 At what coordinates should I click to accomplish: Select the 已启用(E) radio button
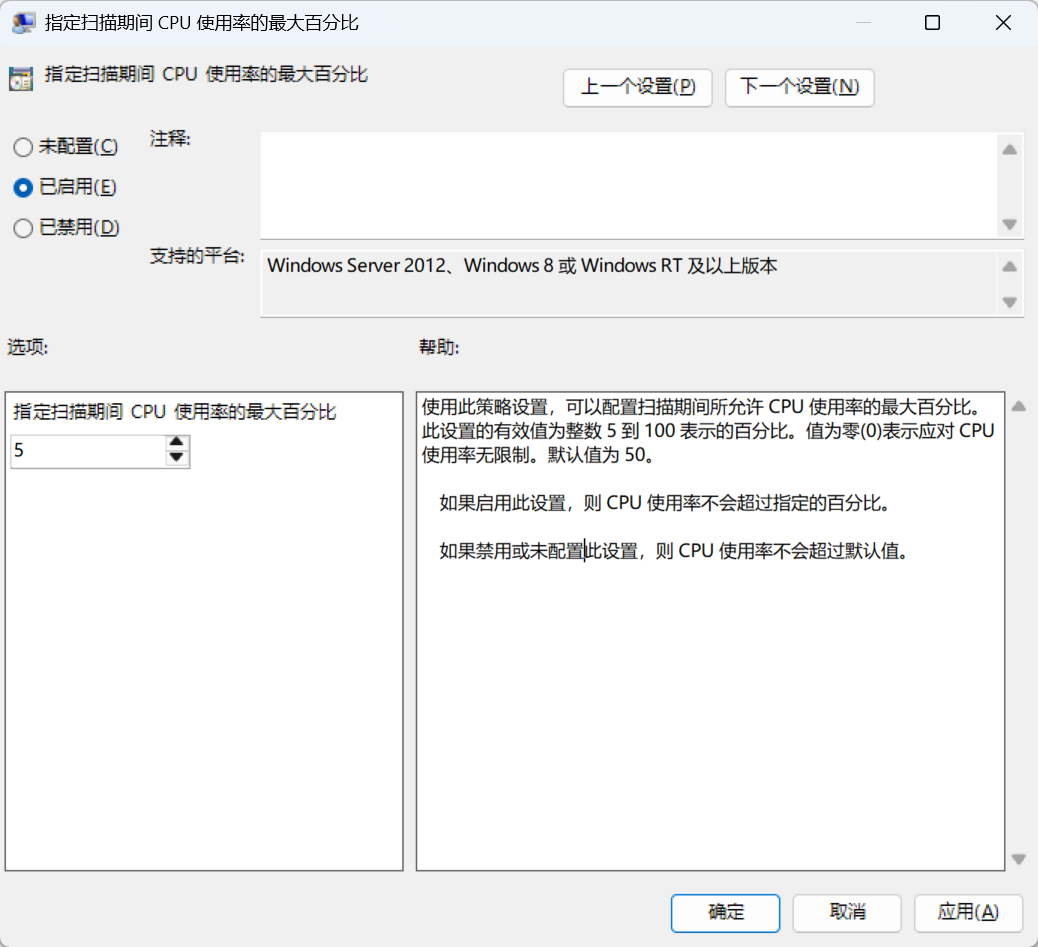pos(23,188)
